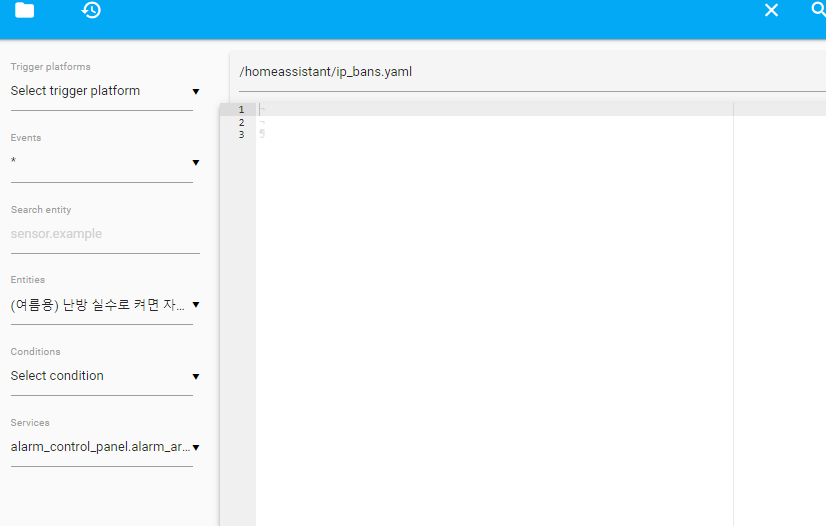The image size is (826, 526).
Task: Open the Events dropdown showing asterisk
Action: [105, 162]
